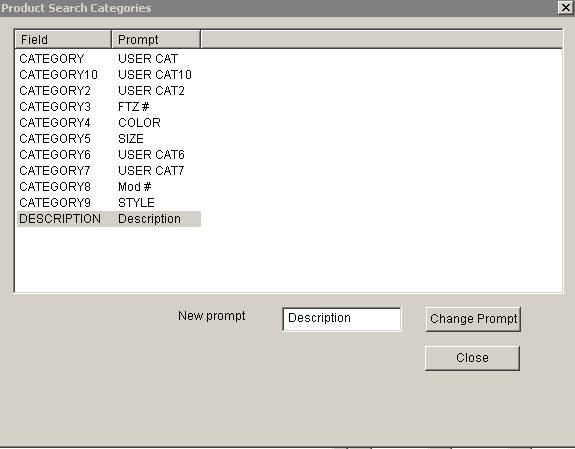This screenshot has height=449, width=575.
Task: Select the CATEGORY10 row
Action: 109,75
